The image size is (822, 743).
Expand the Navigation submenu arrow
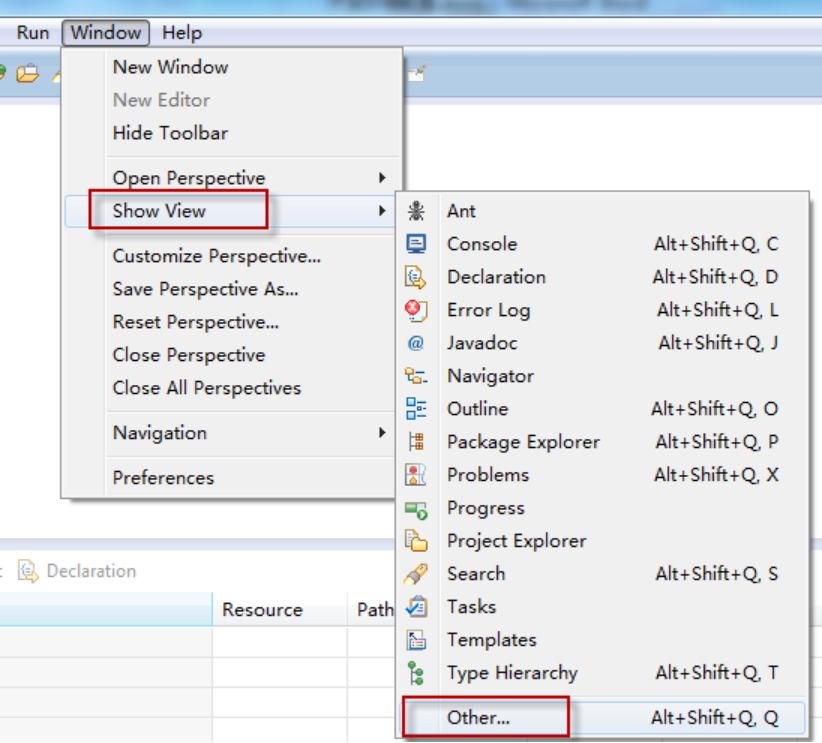point(382,433)
